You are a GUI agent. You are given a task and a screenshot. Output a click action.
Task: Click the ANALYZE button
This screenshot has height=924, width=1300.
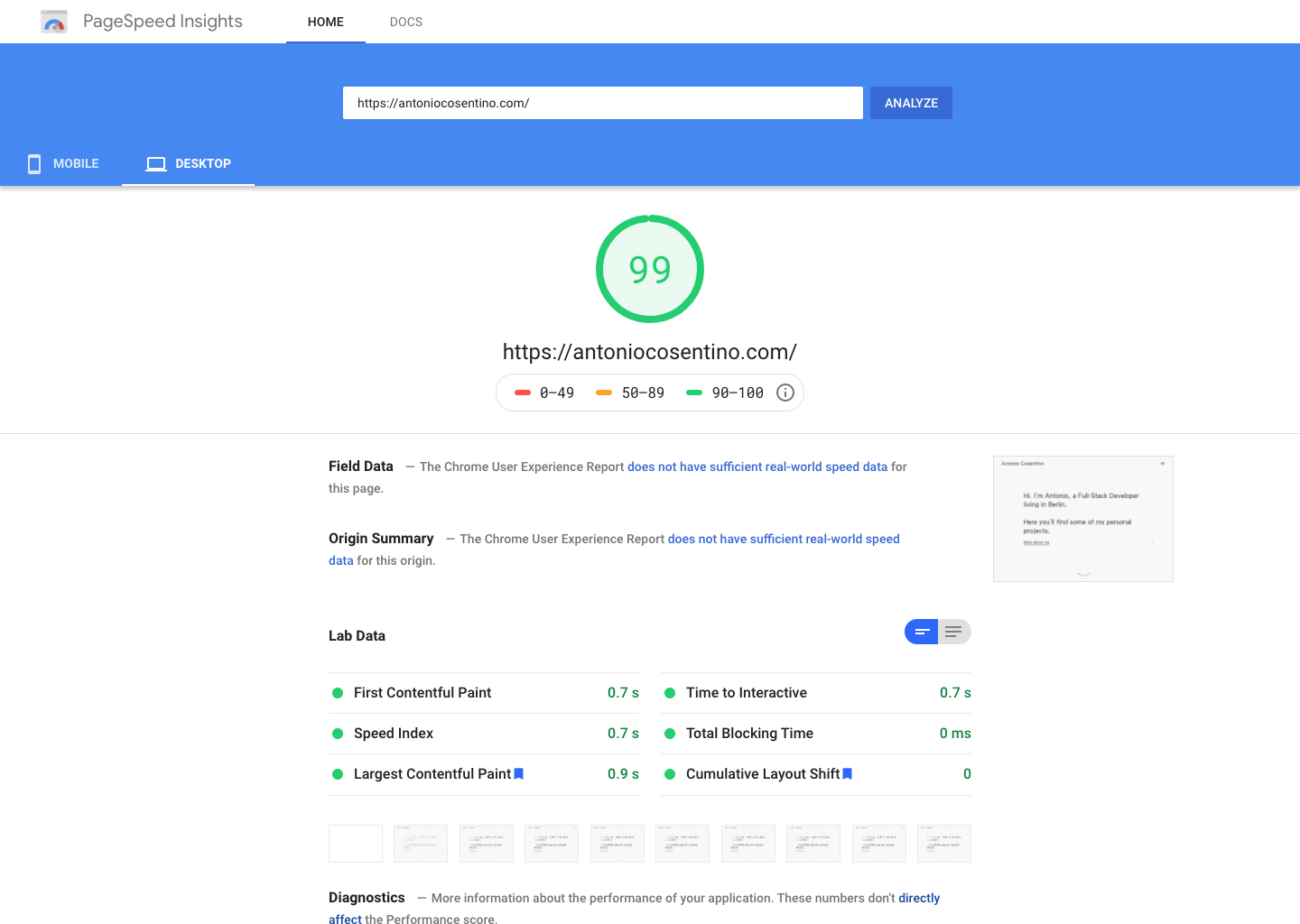[911, 103]
